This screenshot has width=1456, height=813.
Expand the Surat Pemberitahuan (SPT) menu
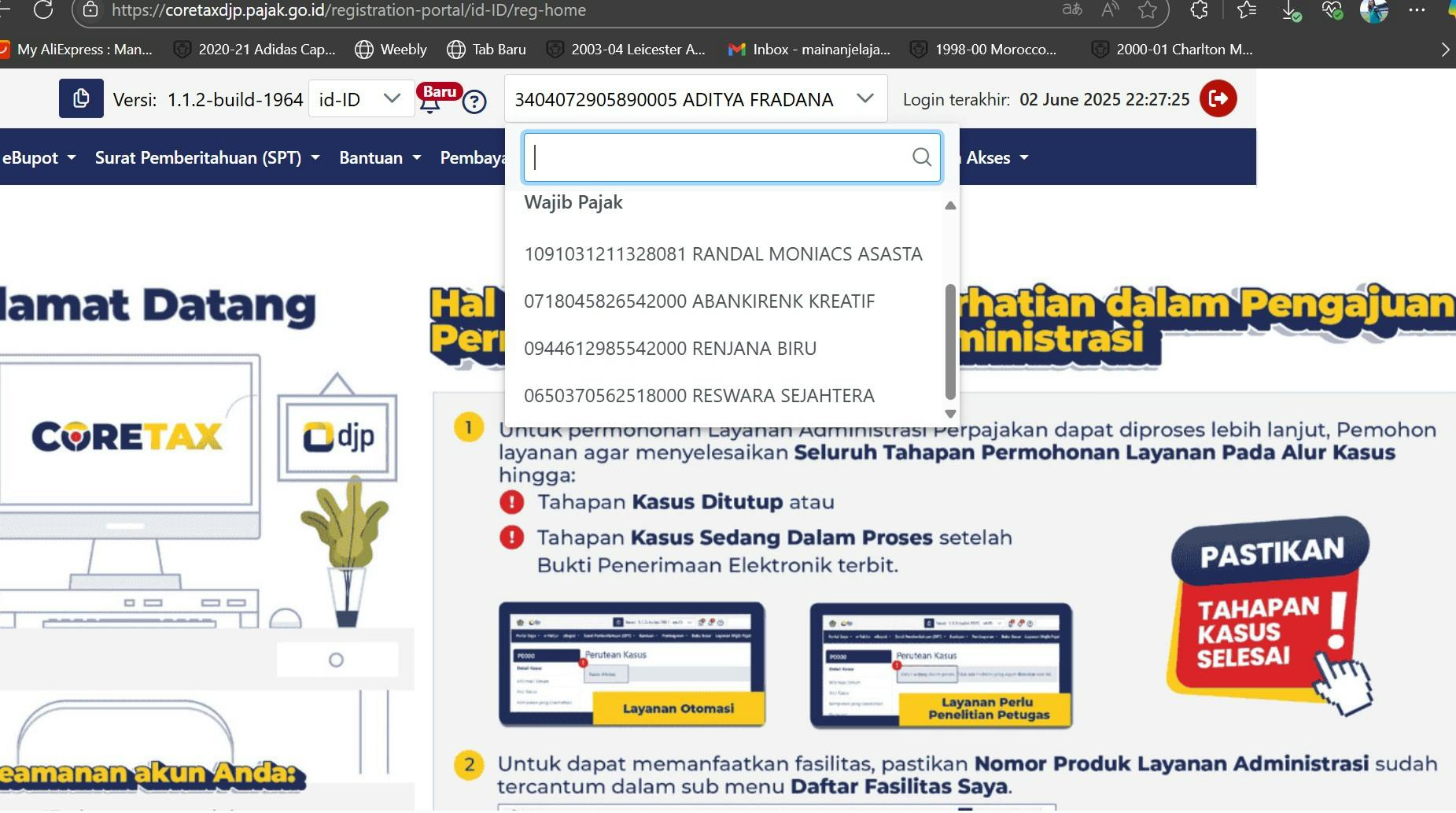click(x=208, y=157)
